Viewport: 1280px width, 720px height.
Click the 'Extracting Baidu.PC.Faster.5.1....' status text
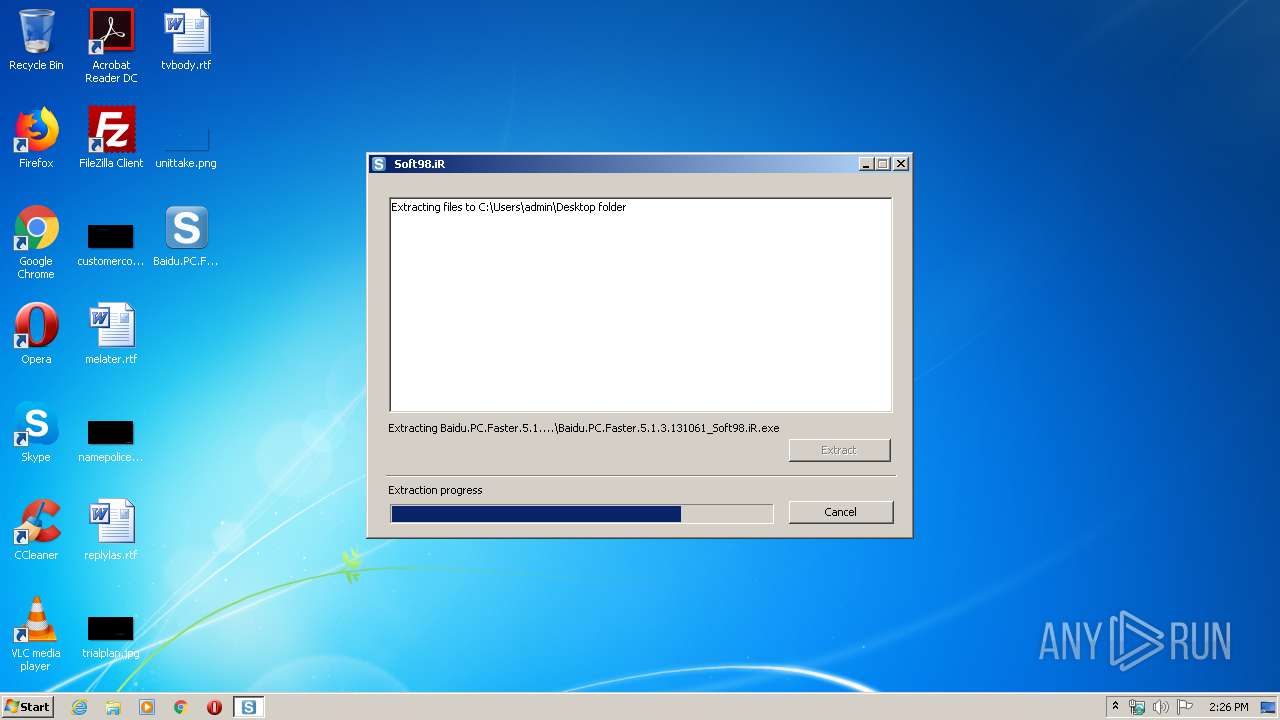[x=584, y=428]
